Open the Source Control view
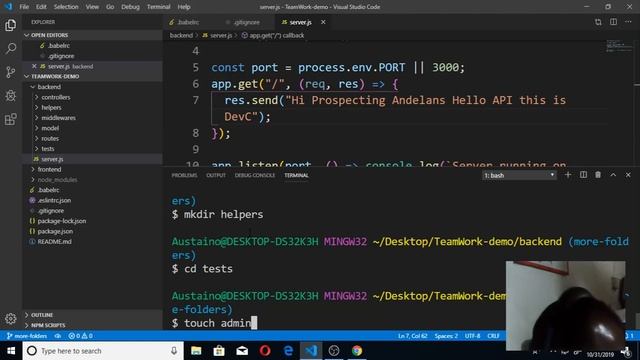The width and height of the screenshot is (640, 360). point(11,72)
